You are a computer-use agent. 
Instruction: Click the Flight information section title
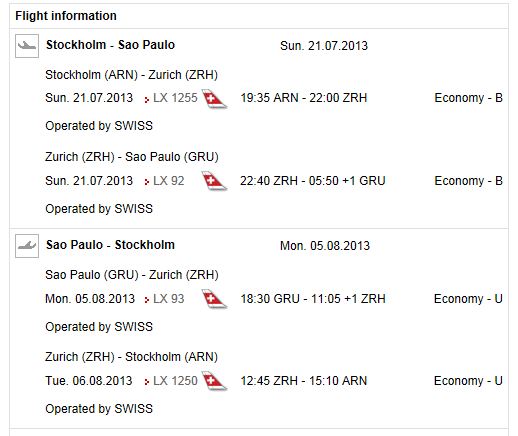[66, 16]
